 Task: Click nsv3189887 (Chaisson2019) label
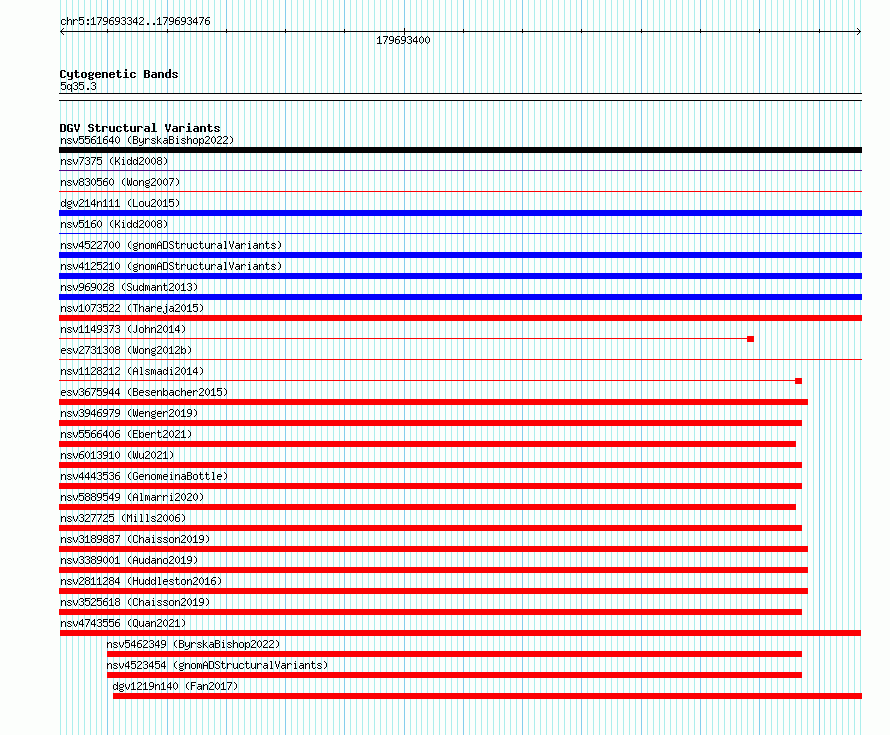pos(135,539)
